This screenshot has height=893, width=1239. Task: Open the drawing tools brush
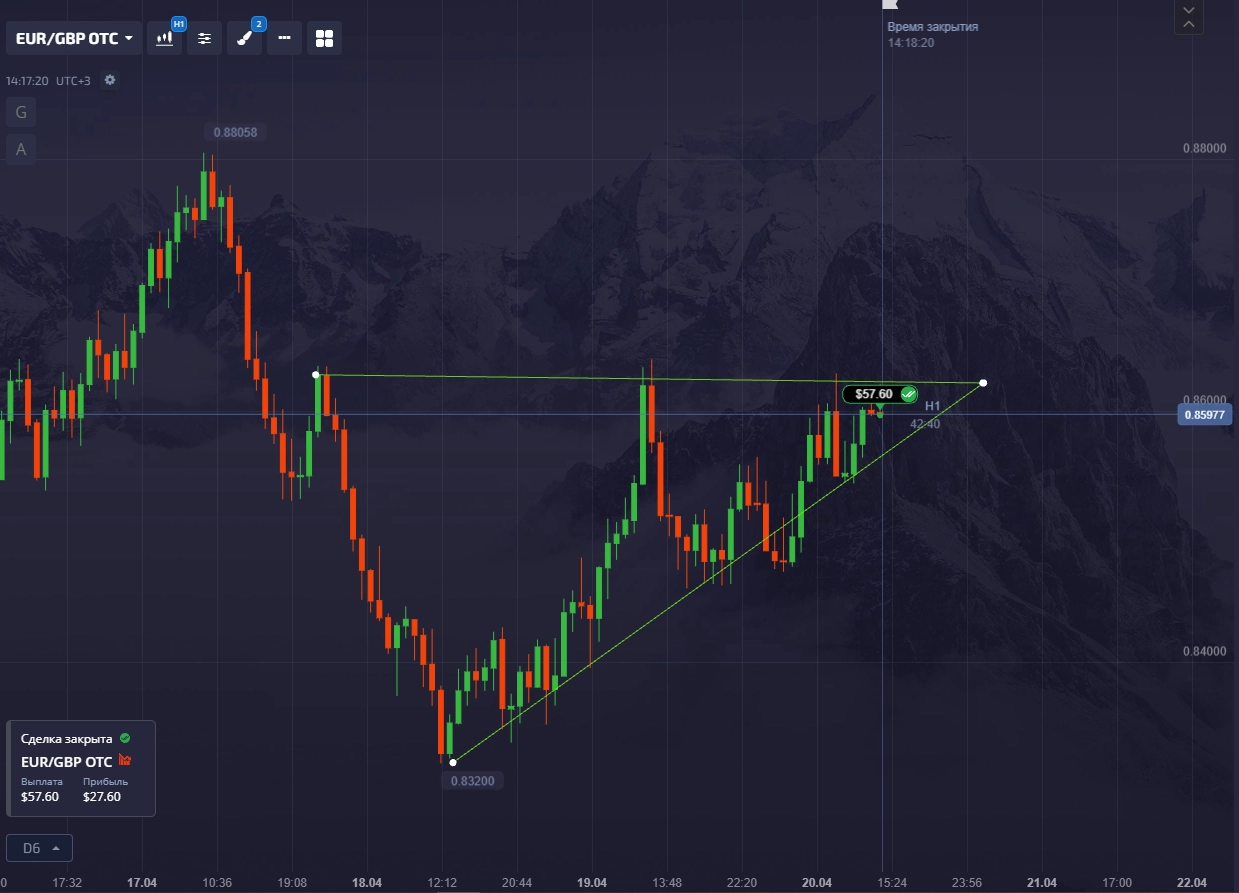(x=244, y=38)
